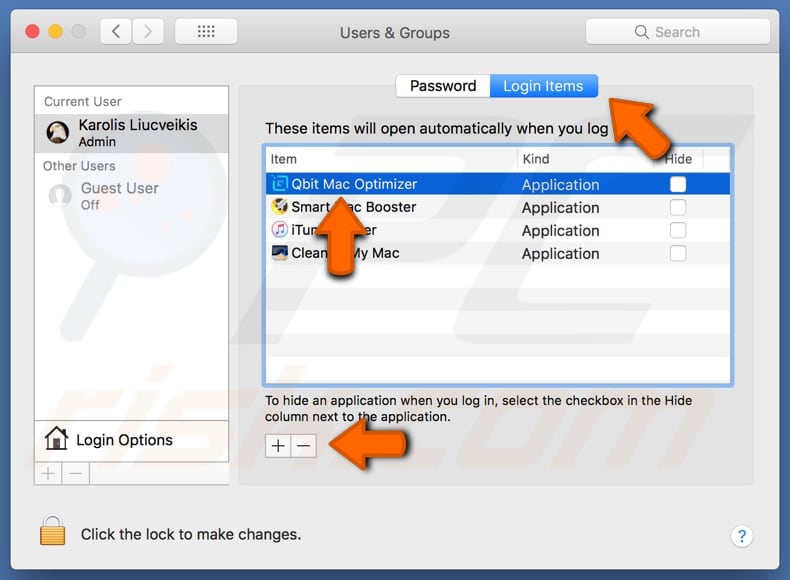This screenshot has width=790, height=580.
Task: Select the Login Items tab
Action: 544,86
